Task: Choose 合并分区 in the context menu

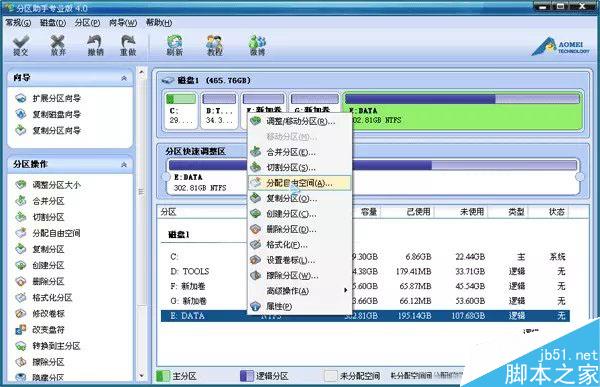Action: (299, 152)
